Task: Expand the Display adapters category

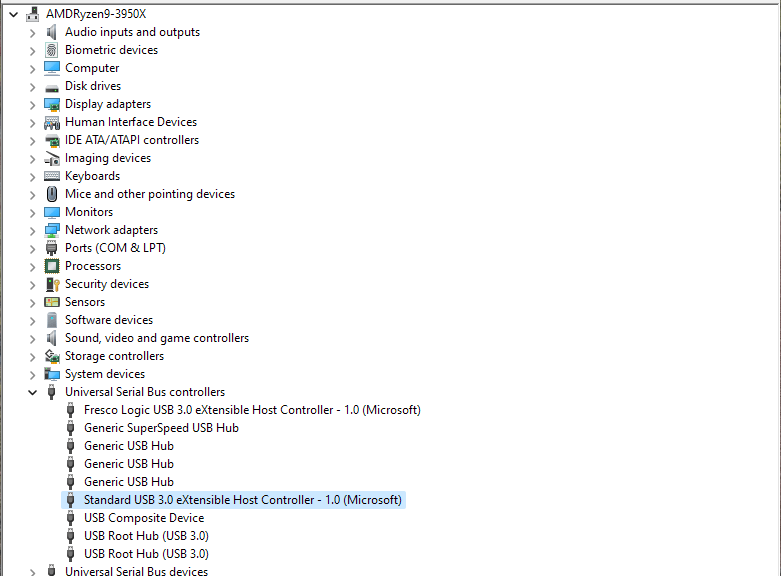Action: [x=32, y=105]
